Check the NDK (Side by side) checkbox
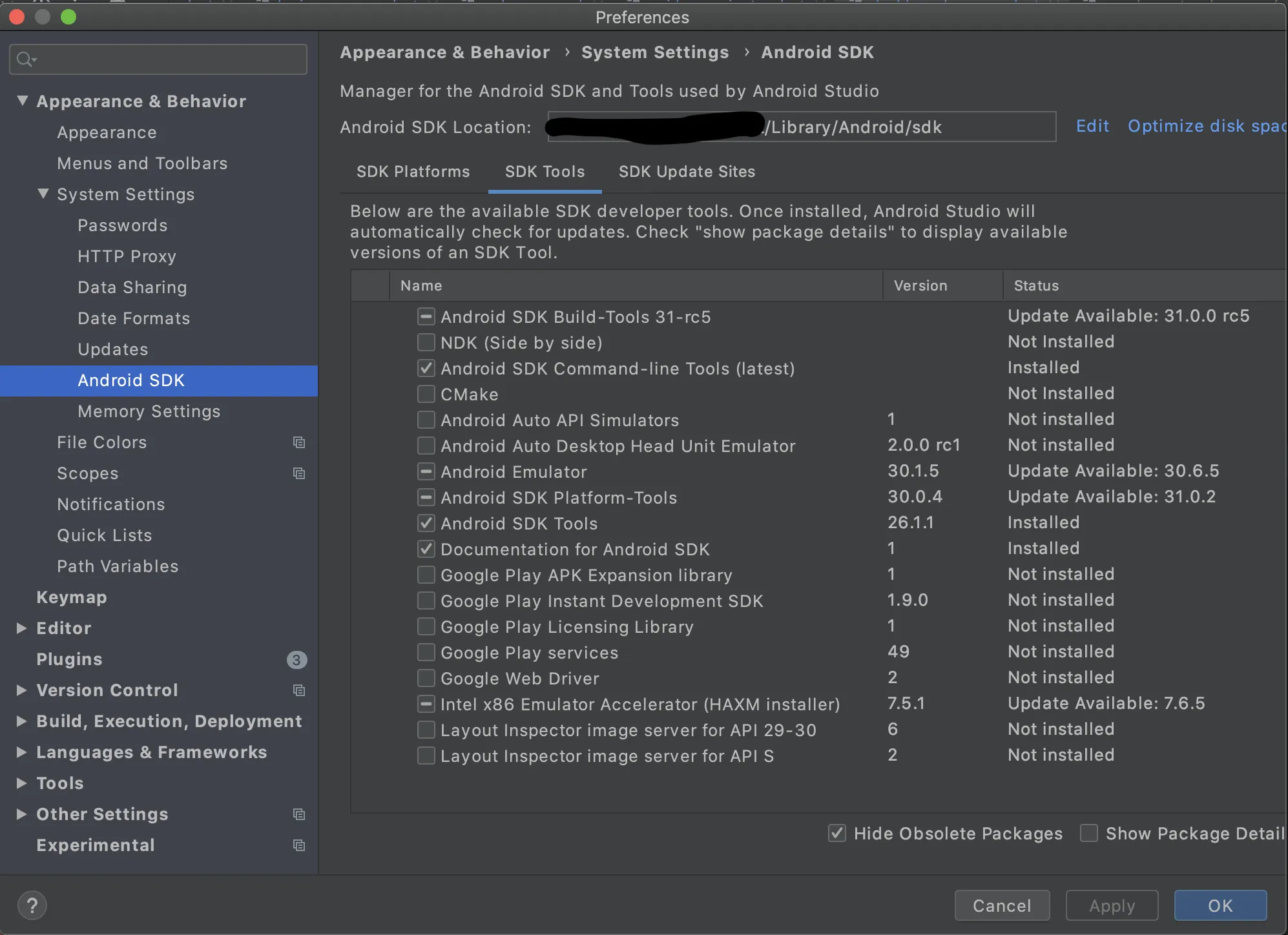Viewport: 1288px width, 935px height. coord(426,342)
